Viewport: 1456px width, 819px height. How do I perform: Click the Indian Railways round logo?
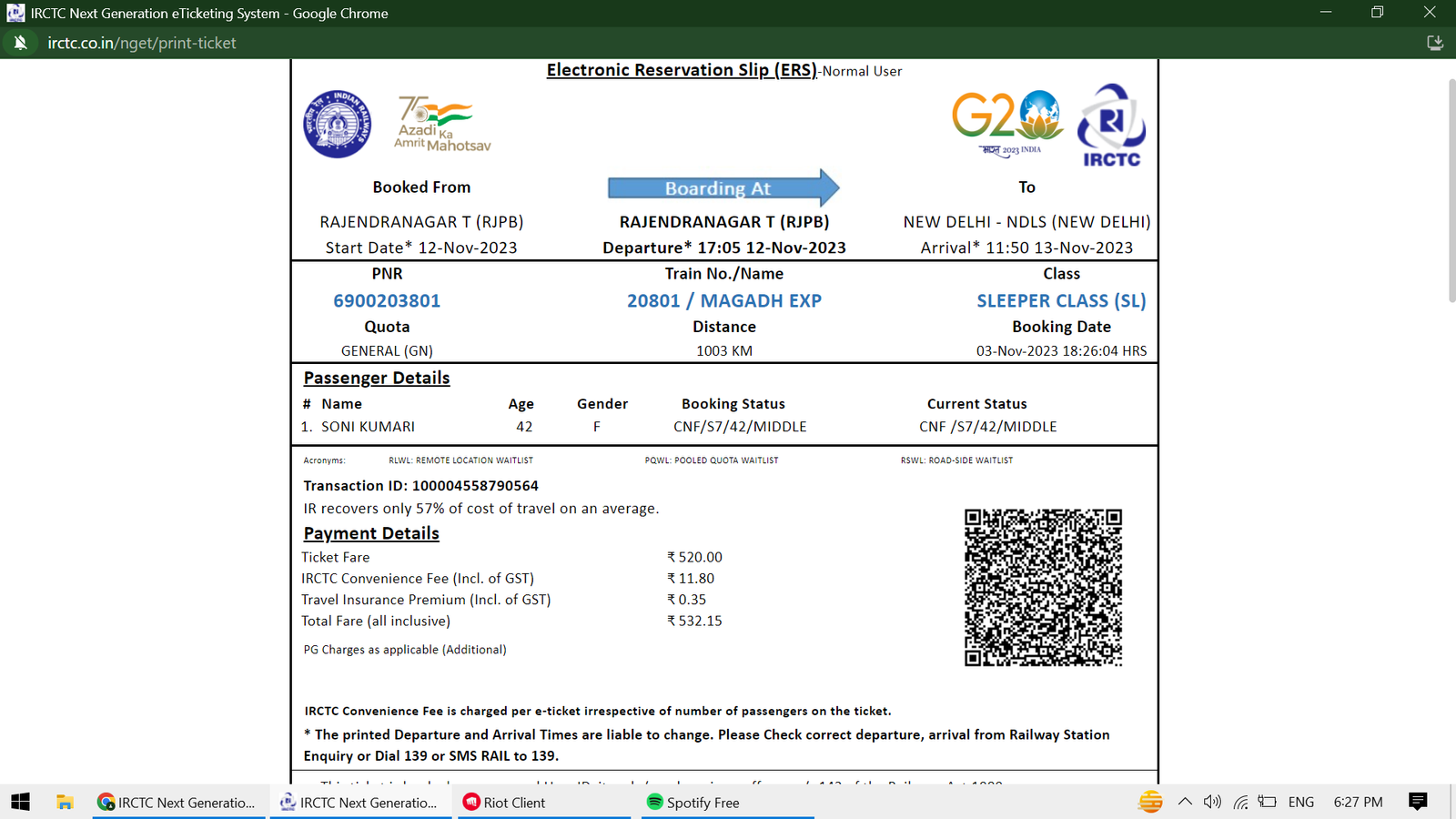[337, 124]
